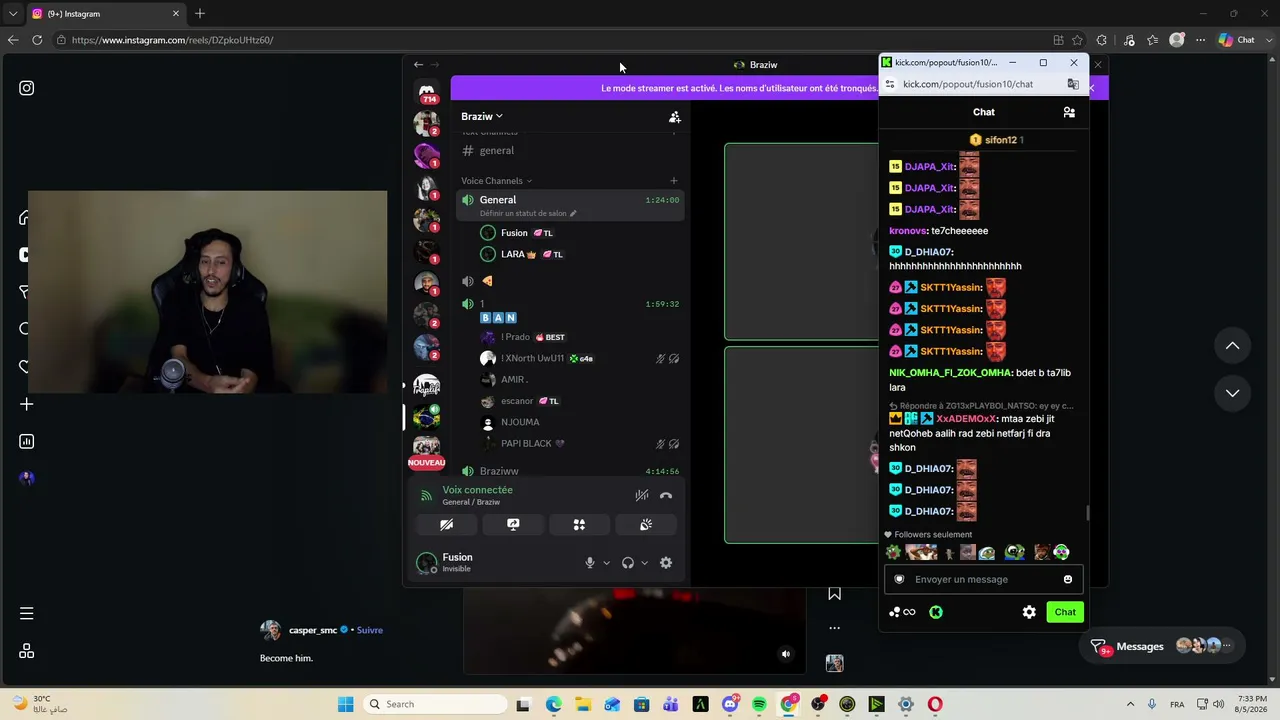Deafen with the Discord headphones button
The image size is (1280, 720).
point(628,563)
